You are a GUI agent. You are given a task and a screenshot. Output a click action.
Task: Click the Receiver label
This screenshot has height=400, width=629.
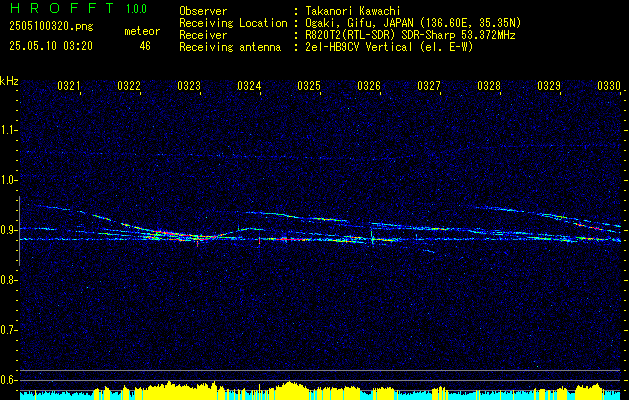203,35
